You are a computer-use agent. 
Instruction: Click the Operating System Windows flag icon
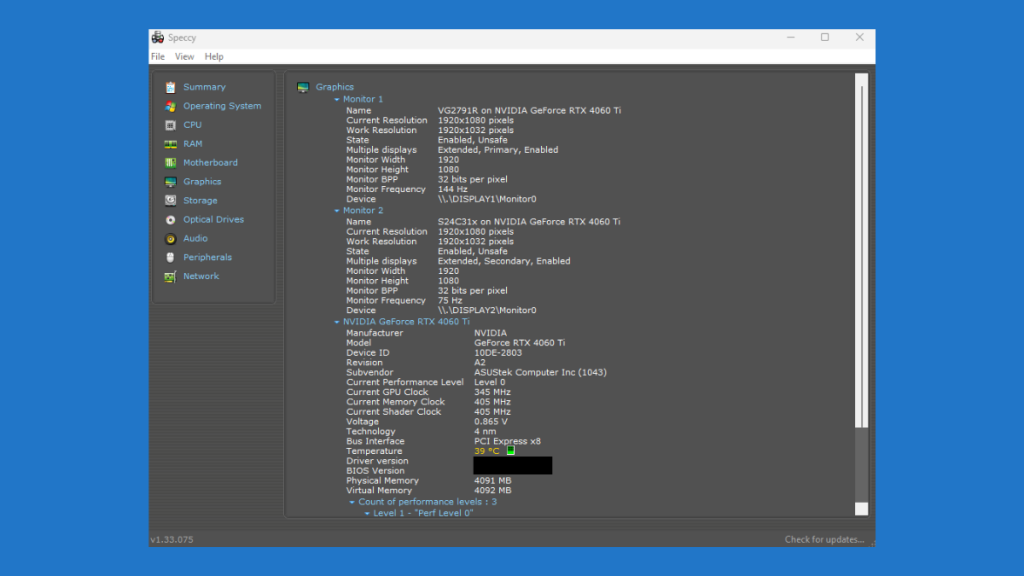tap(170, 106)
